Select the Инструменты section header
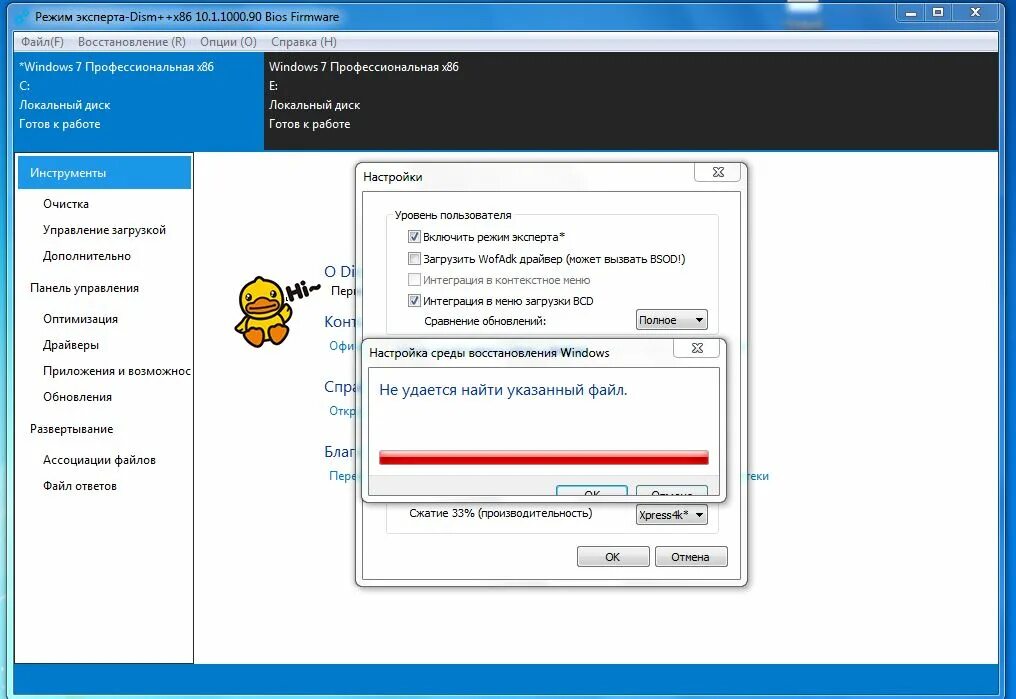The width and height of the screenshot is (1016, 699). point(104,172)
